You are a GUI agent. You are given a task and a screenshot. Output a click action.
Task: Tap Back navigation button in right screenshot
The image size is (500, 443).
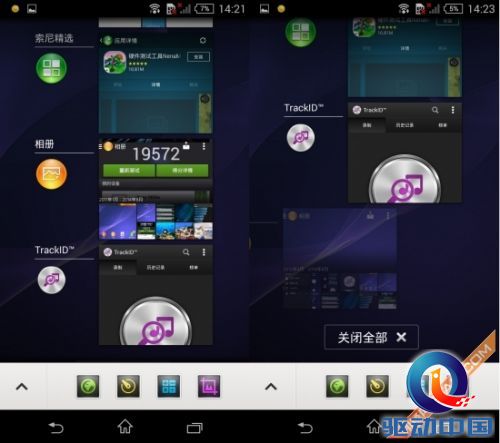tap(305, 427)
